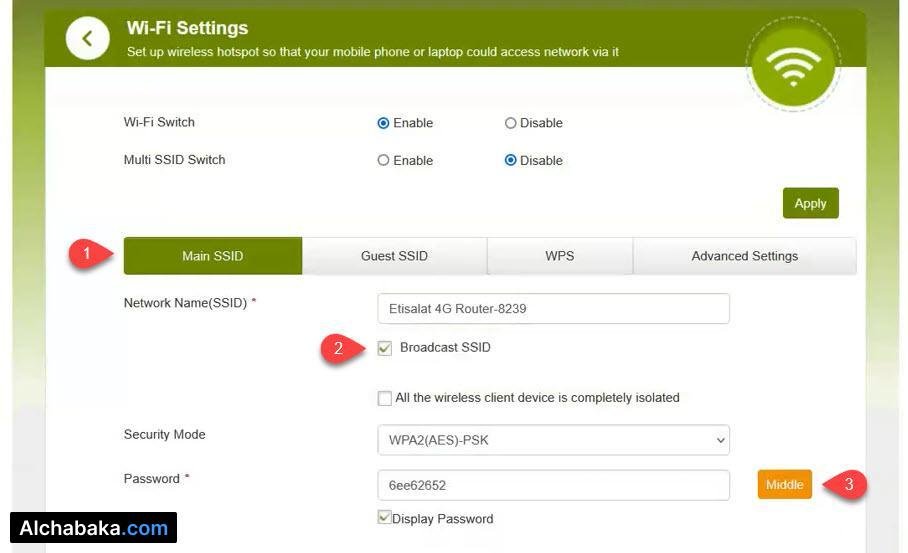Go to the Advanced Settings tab
Image resolution: width=908 pixels, height=553 pixels.
(744, 256)
